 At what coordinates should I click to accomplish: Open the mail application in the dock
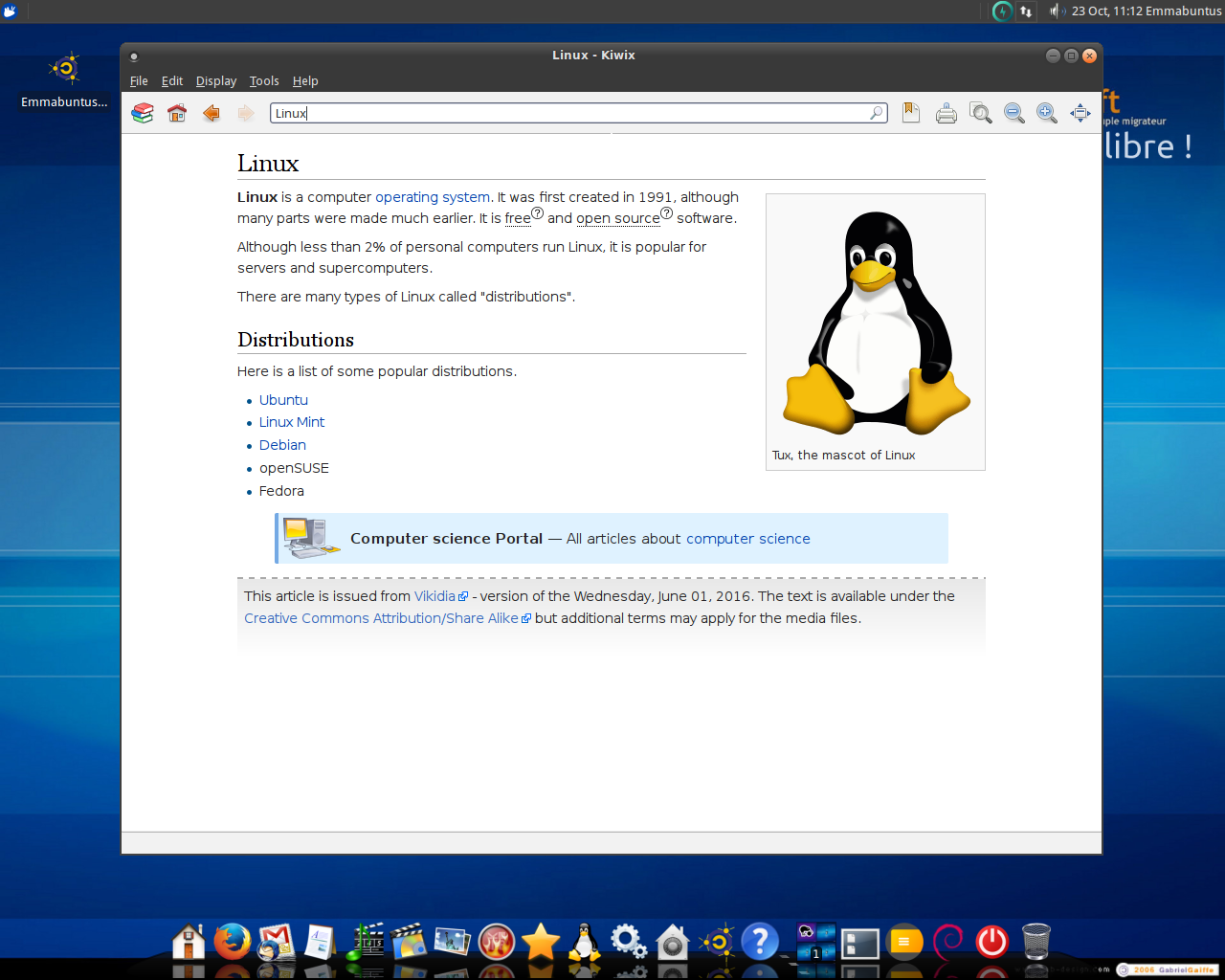pyautogui.click(x=277, y=943)
